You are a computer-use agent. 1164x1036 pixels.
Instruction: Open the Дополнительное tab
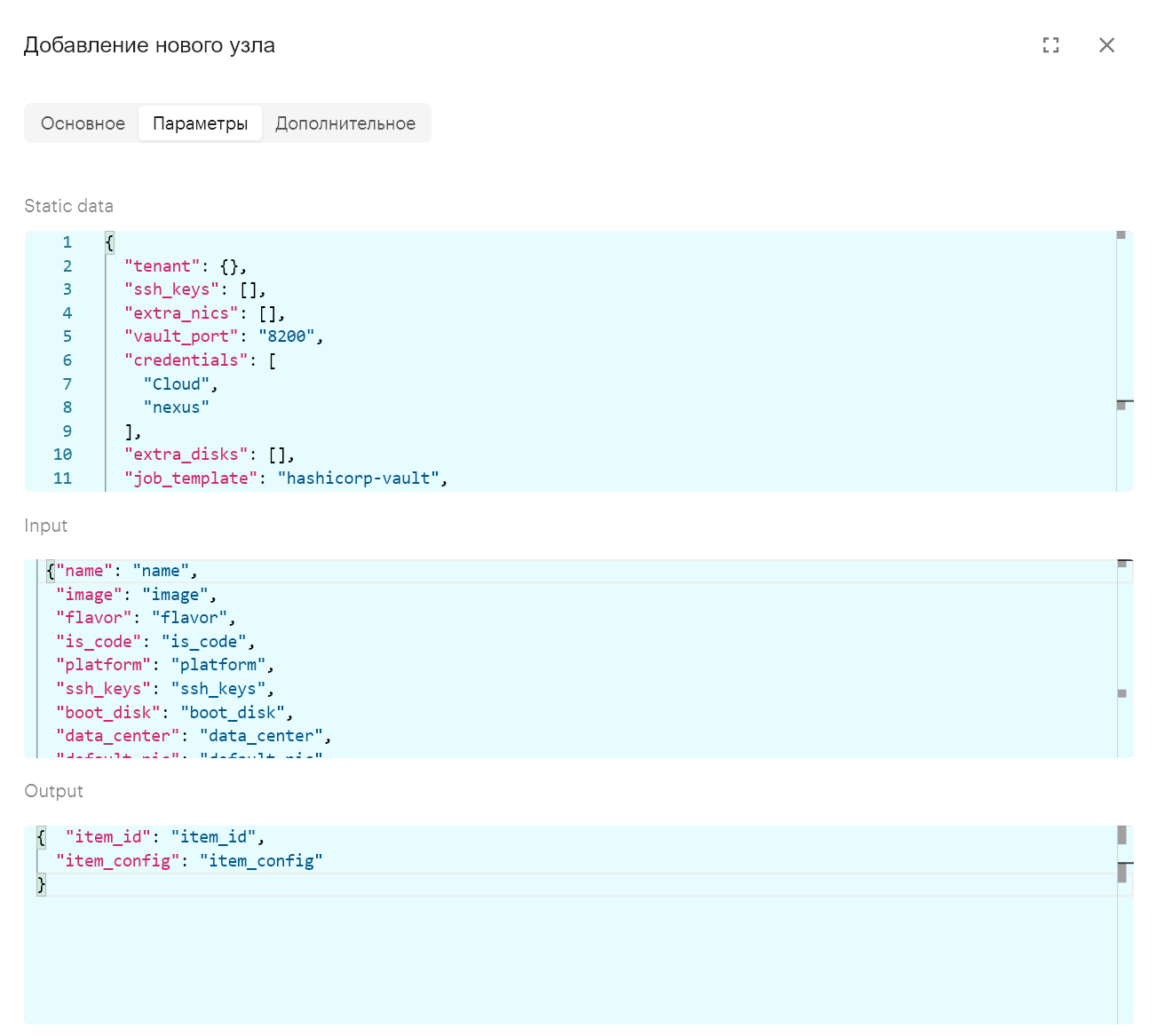click(x=345, y=123)
